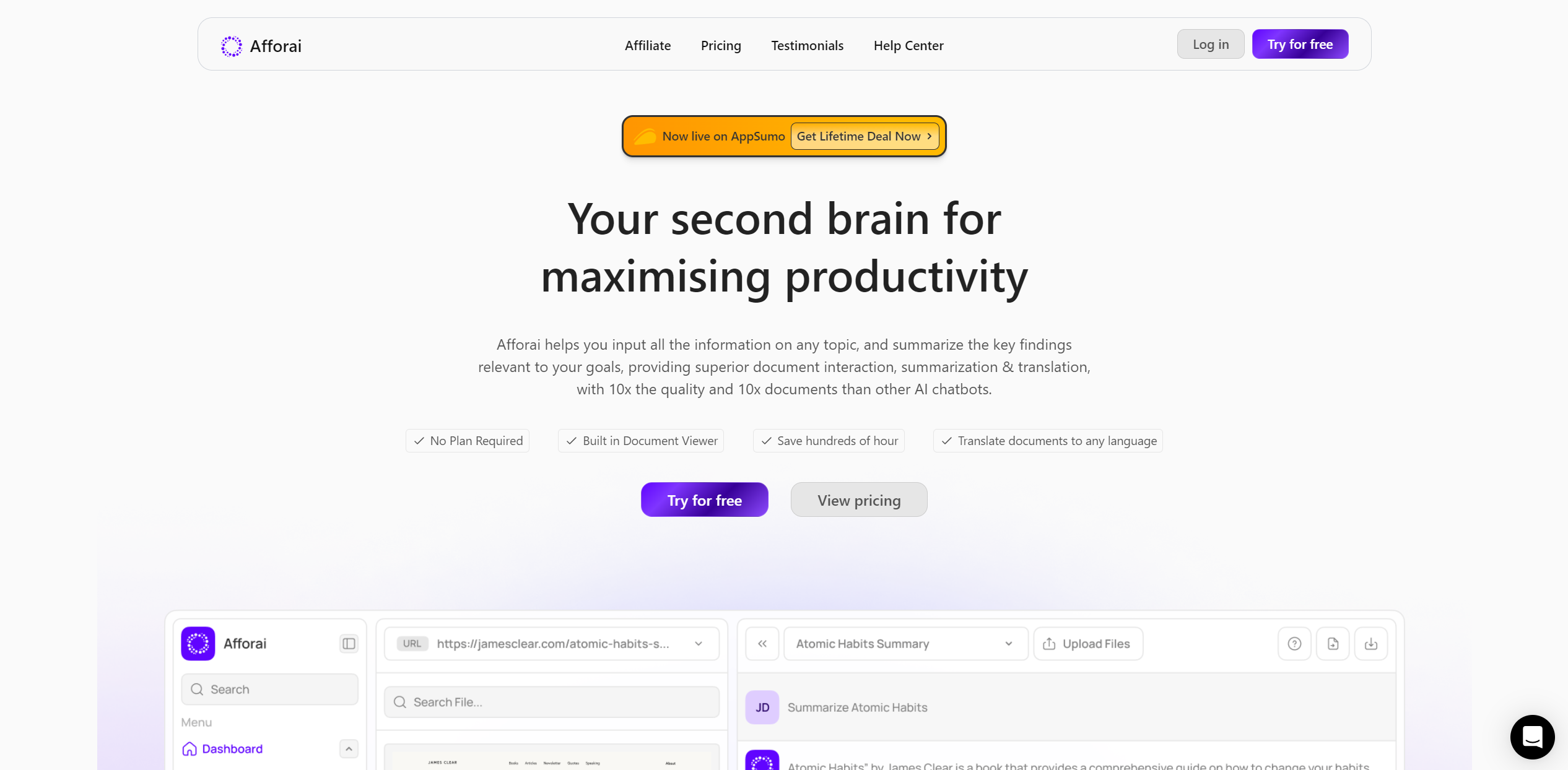Viewport: 1568px width, 770px height.
Task: Click the View pricing button
Action: tap(858, 499)
